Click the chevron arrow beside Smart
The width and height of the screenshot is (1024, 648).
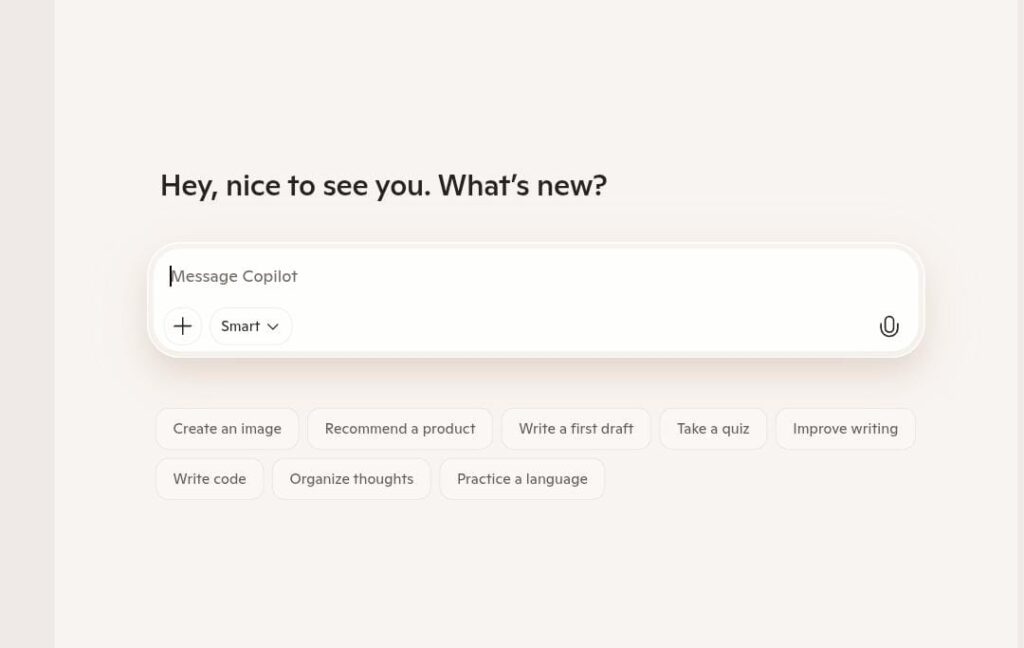point(273,327)
